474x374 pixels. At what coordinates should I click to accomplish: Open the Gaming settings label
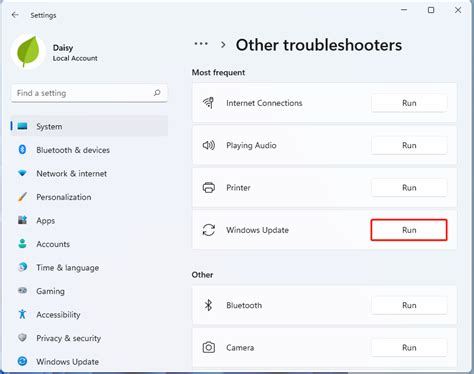click(x=50, y=291)
